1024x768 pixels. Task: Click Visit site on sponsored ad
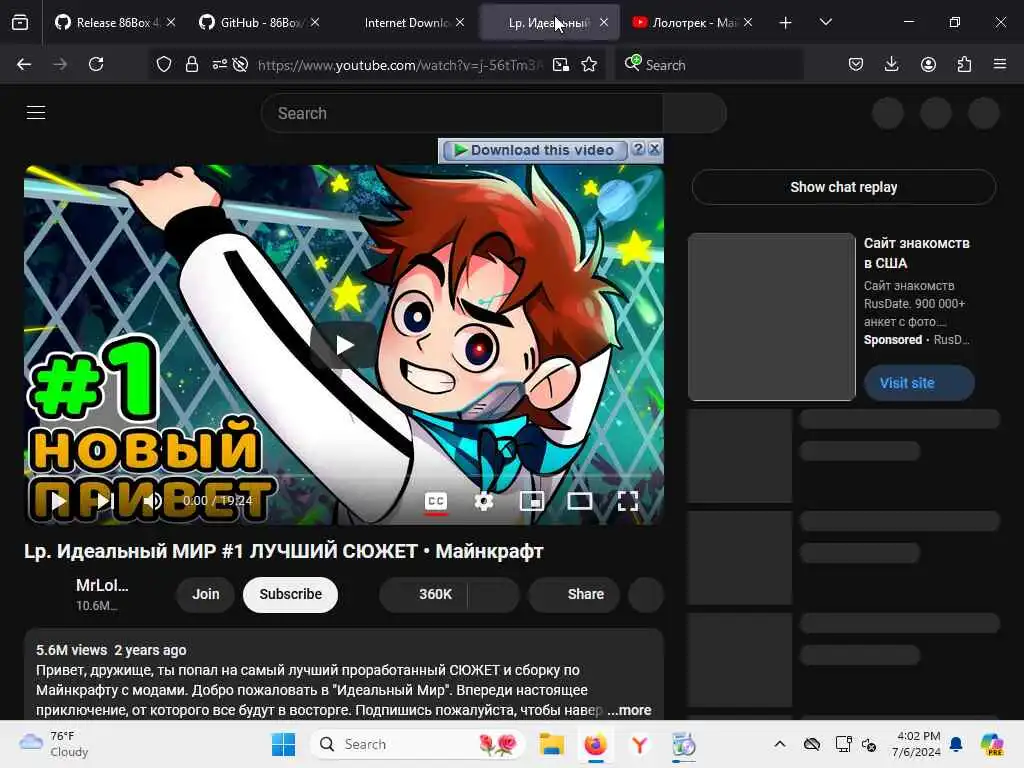(x=919, y=383)
